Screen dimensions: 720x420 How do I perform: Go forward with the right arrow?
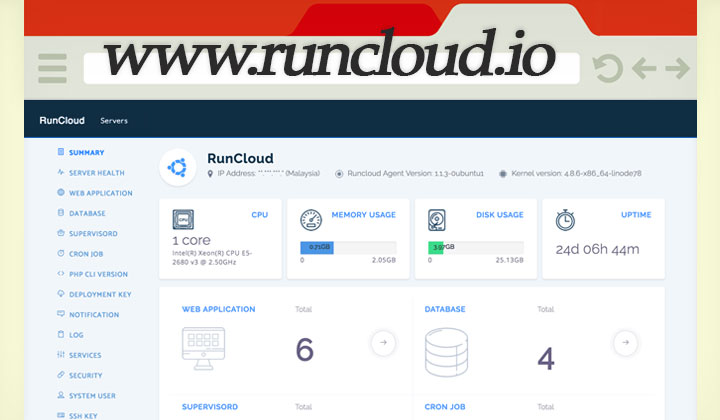click(677, 68)
